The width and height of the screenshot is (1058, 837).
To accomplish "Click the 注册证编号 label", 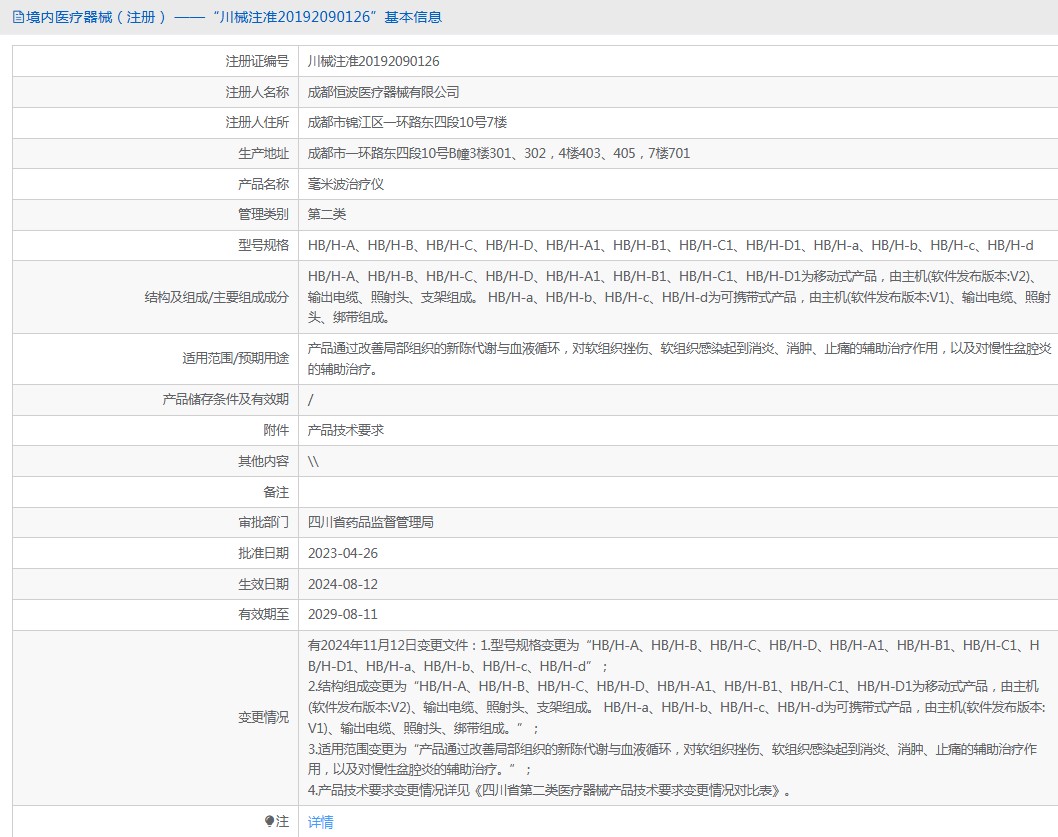I will [x=257, y=61].
